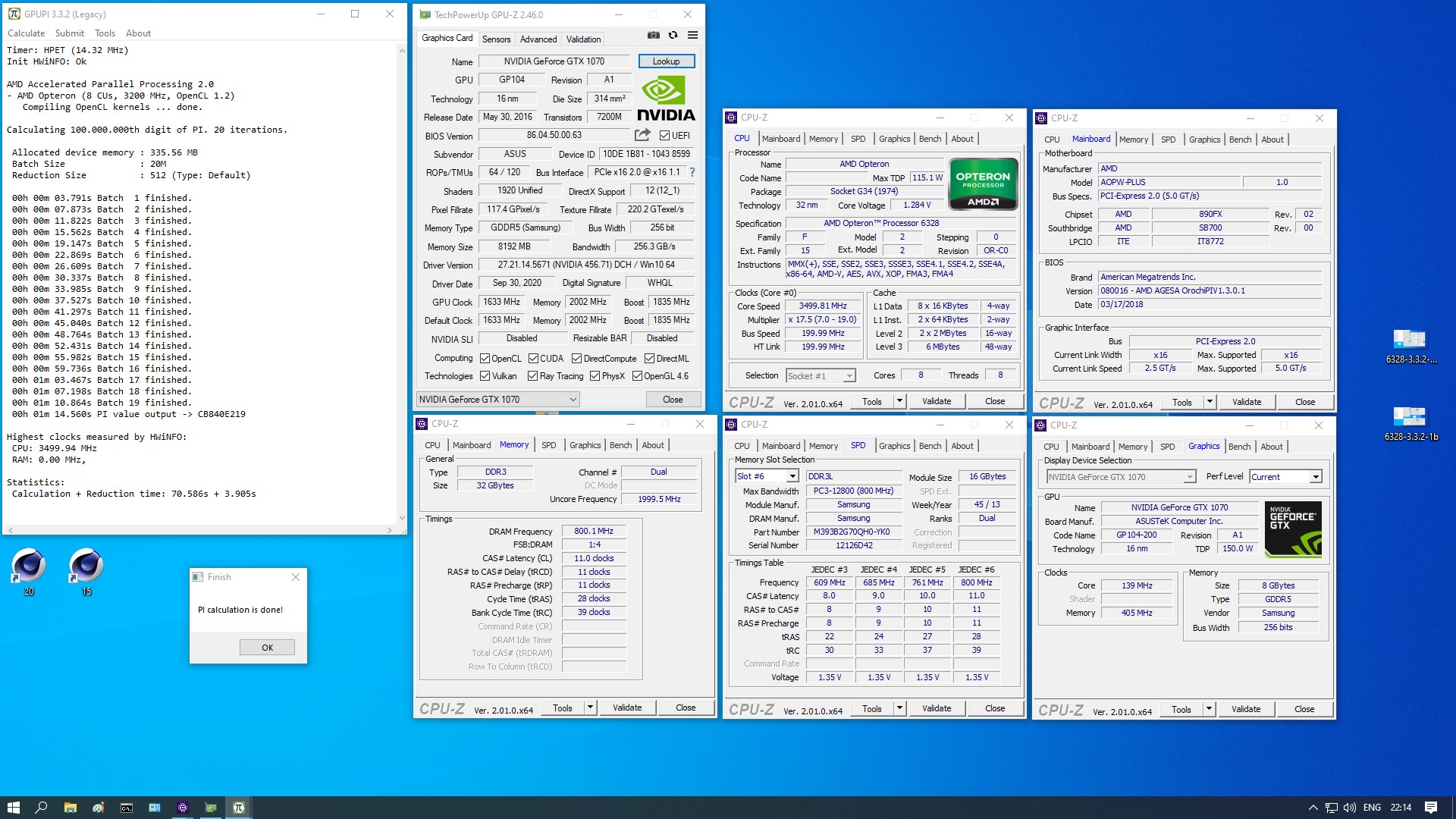Toggle the Vulkan checkbox

click(x=485, y=376)
